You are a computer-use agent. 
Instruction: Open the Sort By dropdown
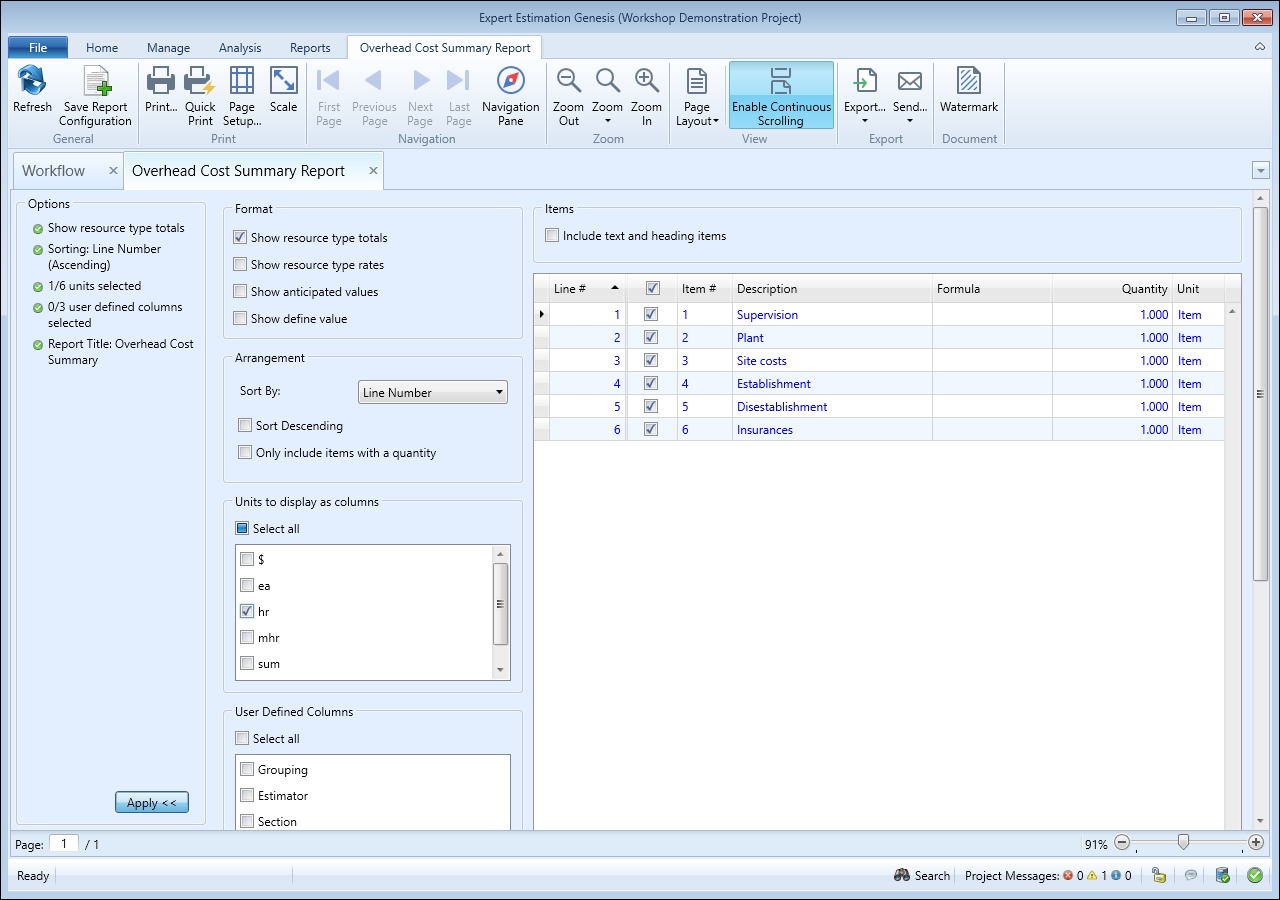point(432,393)
